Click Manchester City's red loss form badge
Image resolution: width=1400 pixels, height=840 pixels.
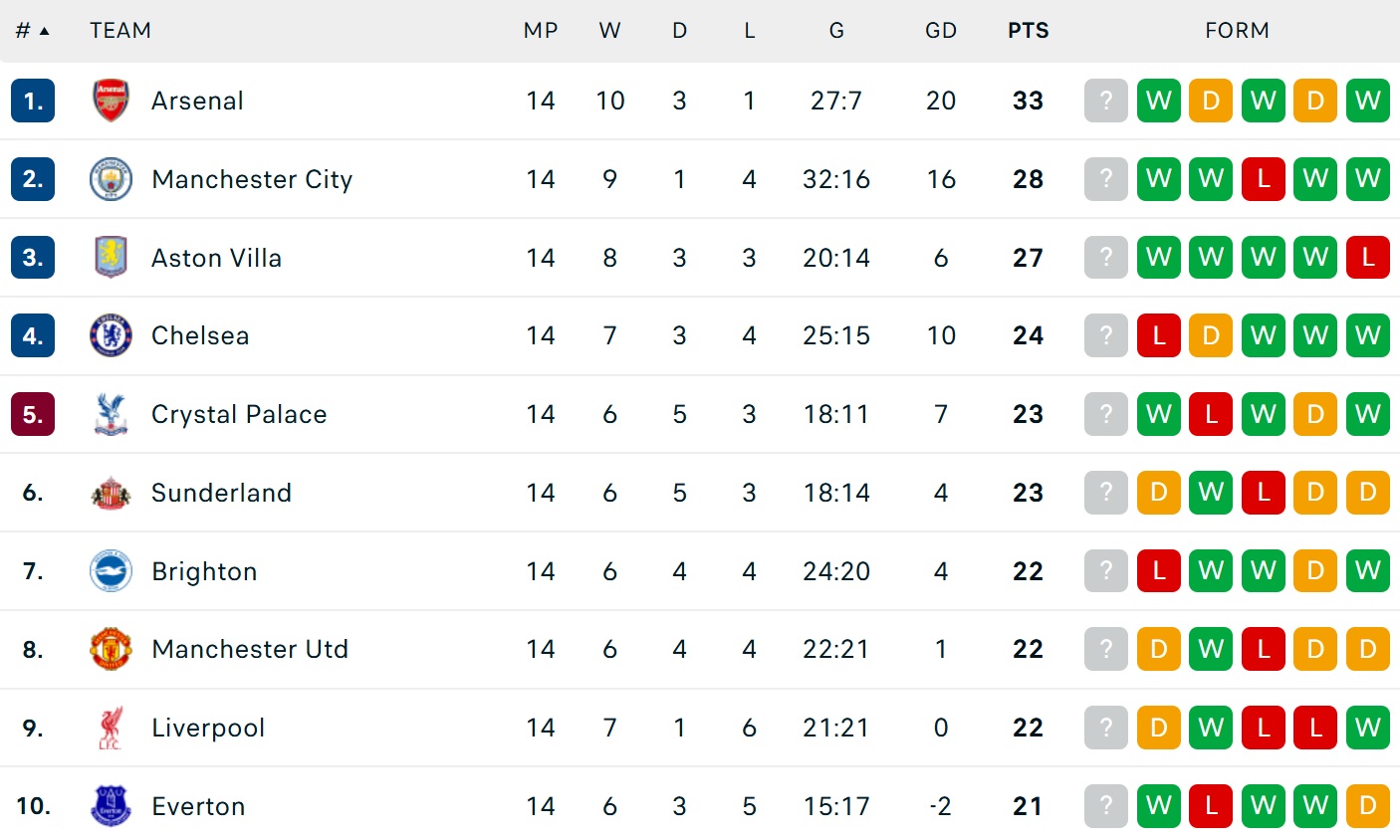tap(1263, 179)
